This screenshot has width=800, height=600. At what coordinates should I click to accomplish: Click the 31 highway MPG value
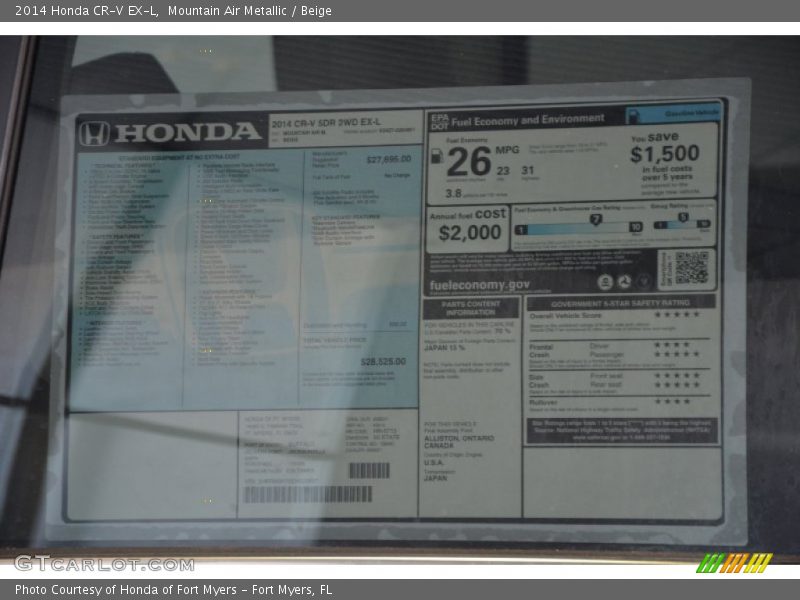(x=528, y=170)
